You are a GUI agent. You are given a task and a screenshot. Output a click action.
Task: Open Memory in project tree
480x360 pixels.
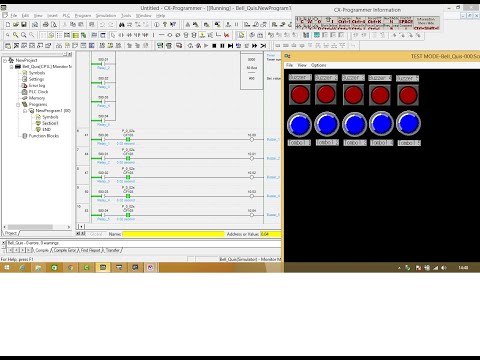tap(37, 98)
